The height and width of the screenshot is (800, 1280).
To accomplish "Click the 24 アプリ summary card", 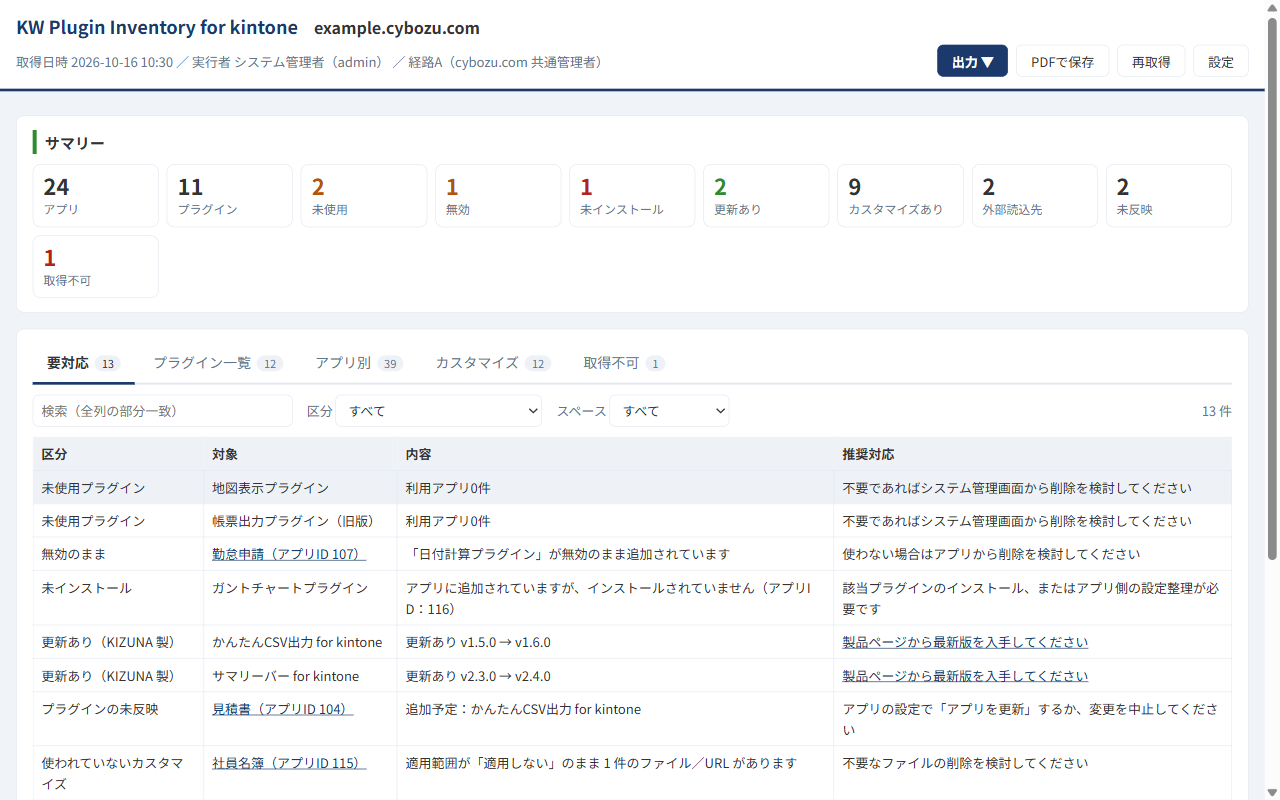I will pyautogui.click(x=96, y=196).
